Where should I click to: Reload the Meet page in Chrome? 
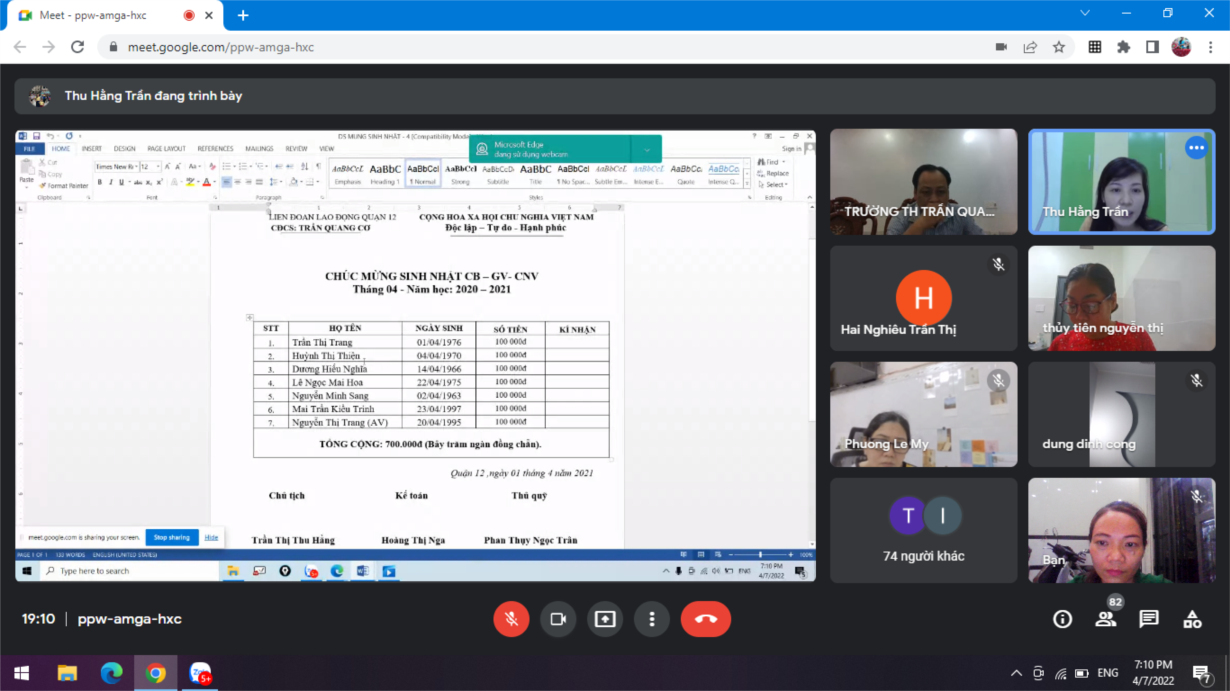[77, 47]
